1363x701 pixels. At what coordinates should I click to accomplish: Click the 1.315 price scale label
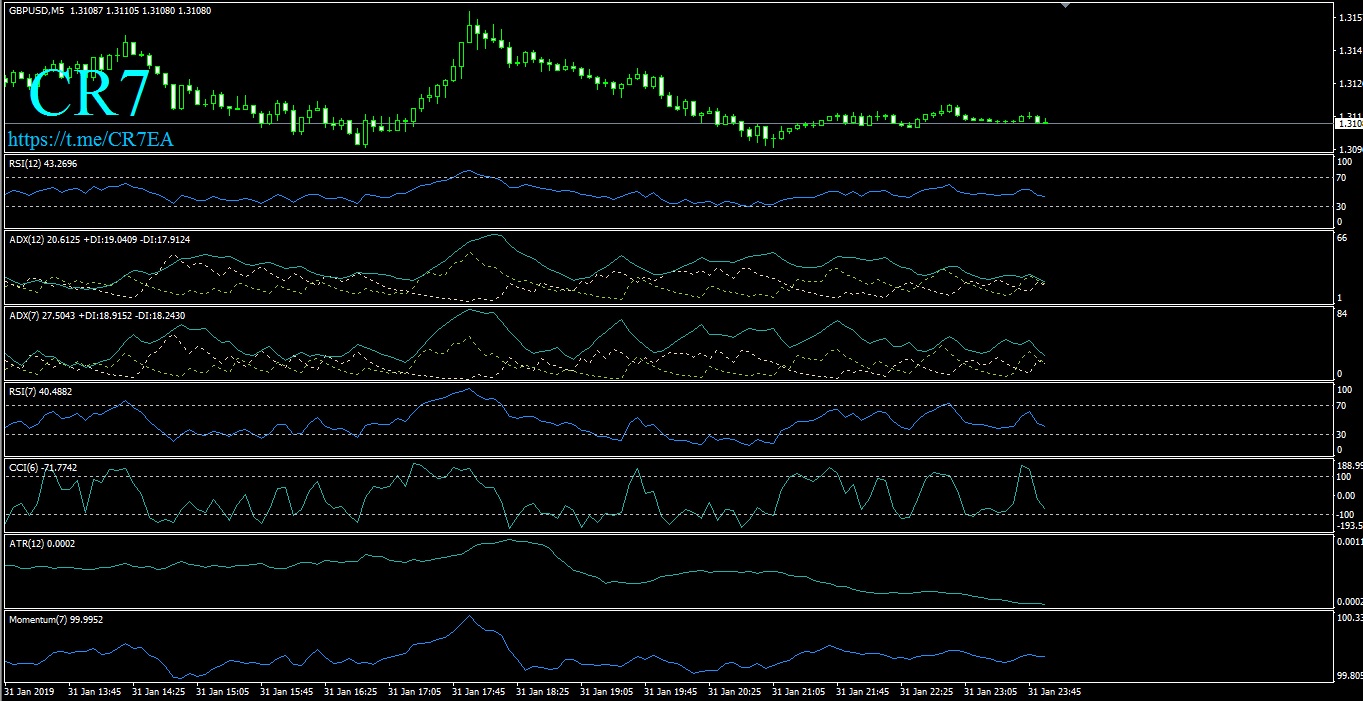tap(1349, 18)
